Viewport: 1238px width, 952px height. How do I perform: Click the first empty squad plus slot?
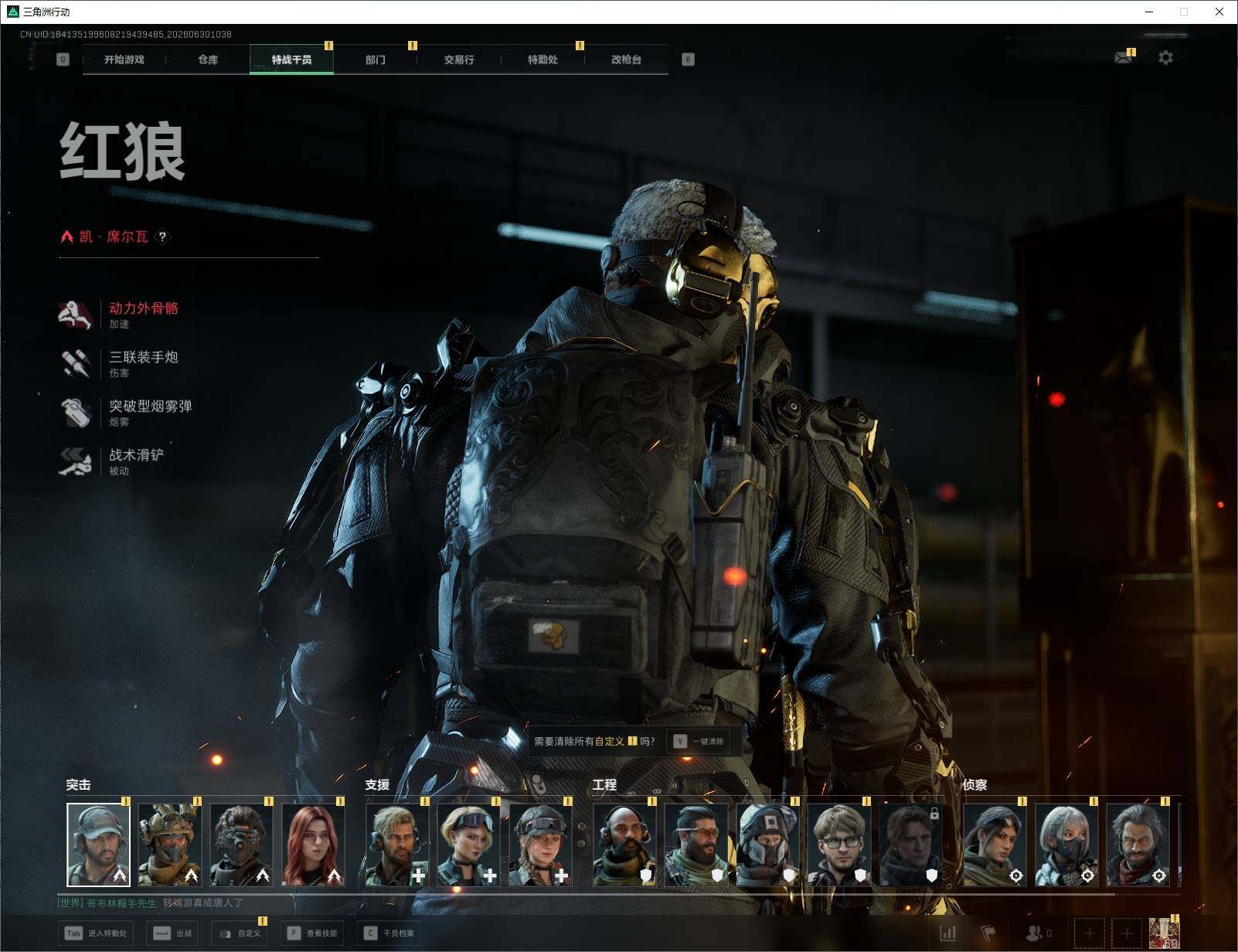tap(1089, 933)
